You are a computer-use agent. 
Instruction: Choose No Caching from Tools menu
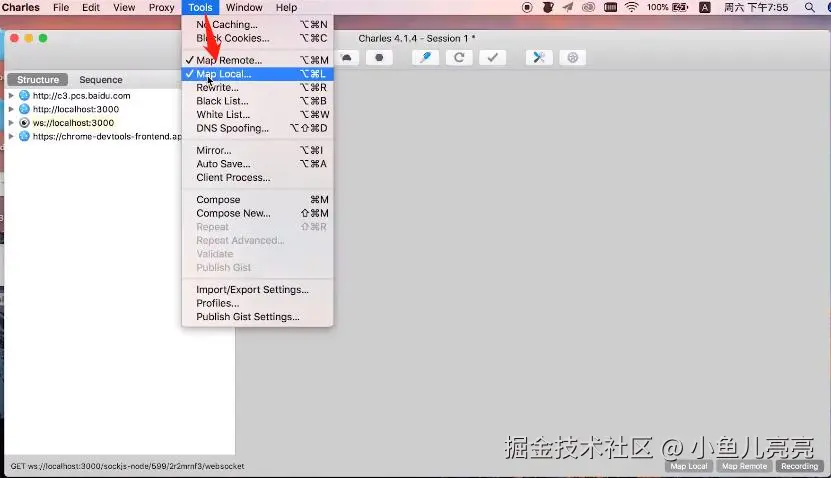click(x=258, y=24)
